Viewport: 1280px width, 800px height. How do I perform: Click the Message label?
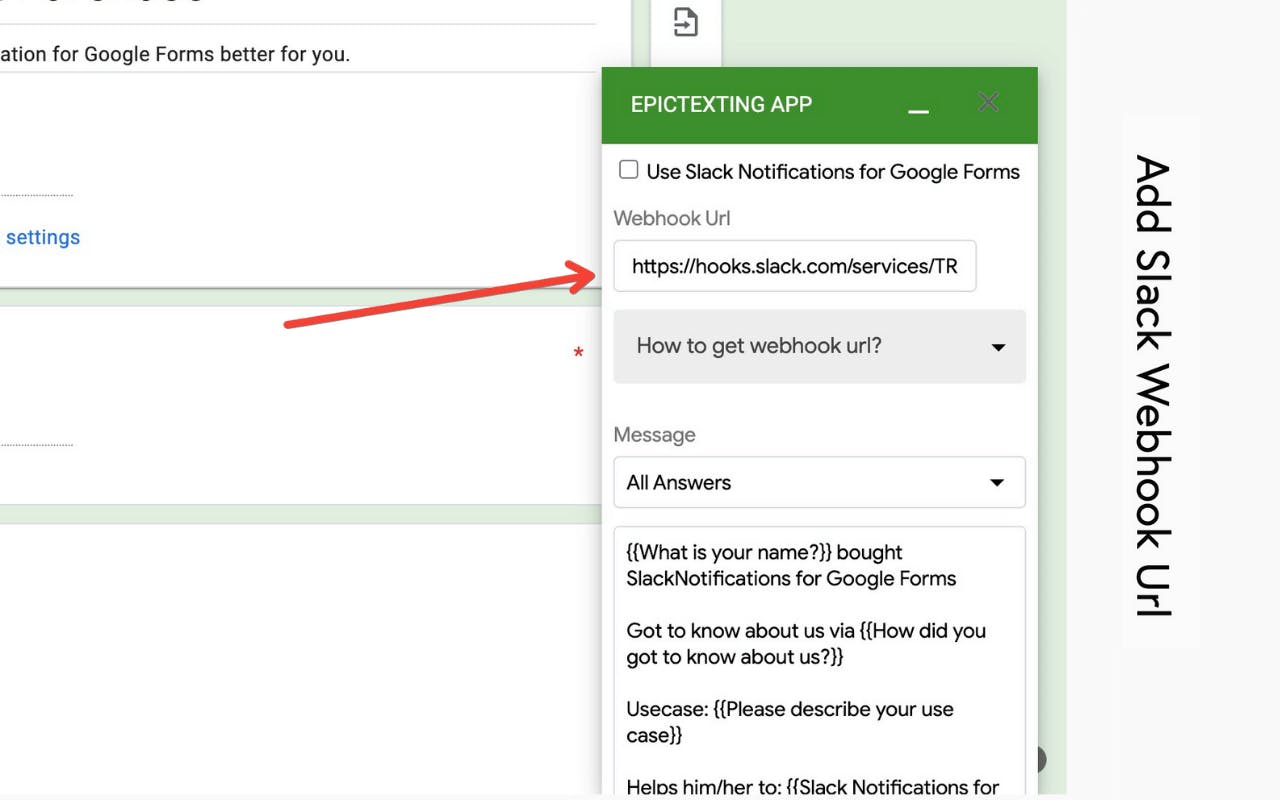point(654,435)
